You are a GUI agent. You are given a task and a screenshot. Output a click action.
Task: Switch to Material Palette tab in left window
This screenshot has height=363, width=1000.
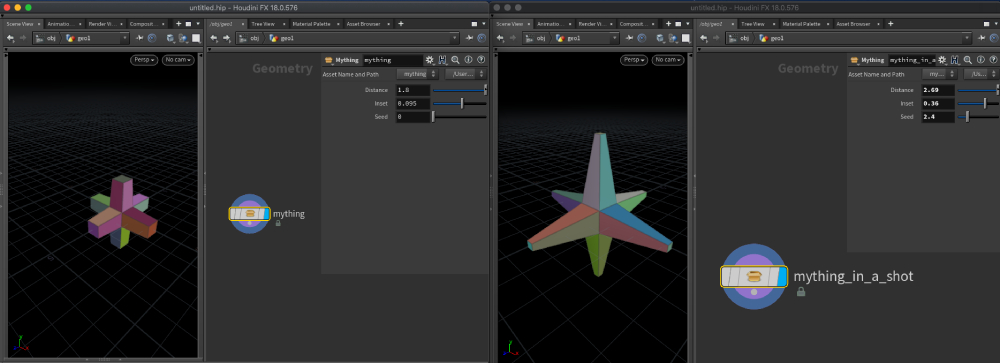pos(311,24)
